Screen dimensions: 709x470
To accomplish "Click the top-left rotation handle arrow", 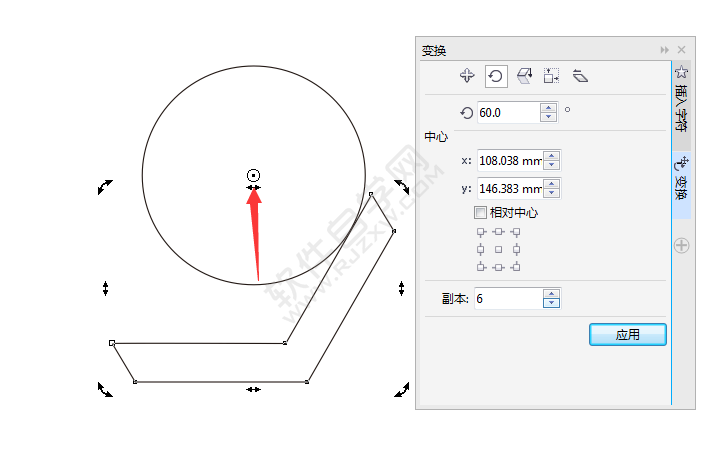I will [105, 186].
